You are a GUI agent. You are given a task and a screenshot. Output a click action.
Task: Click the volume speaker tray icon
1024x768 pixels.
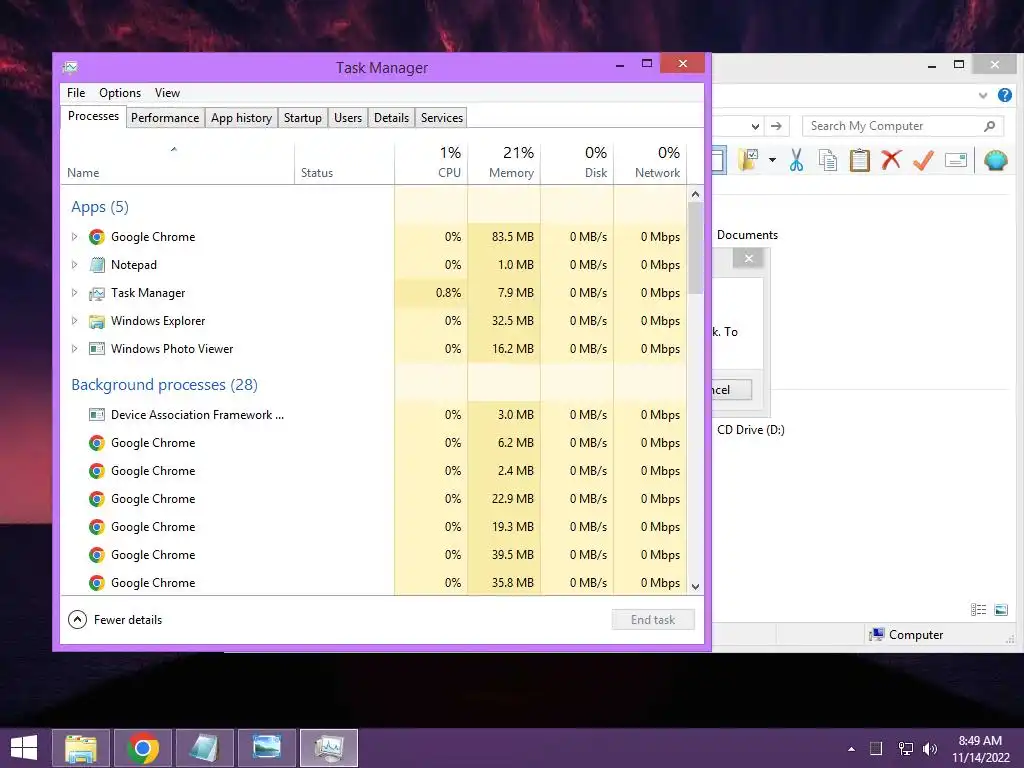pos(929,749)
